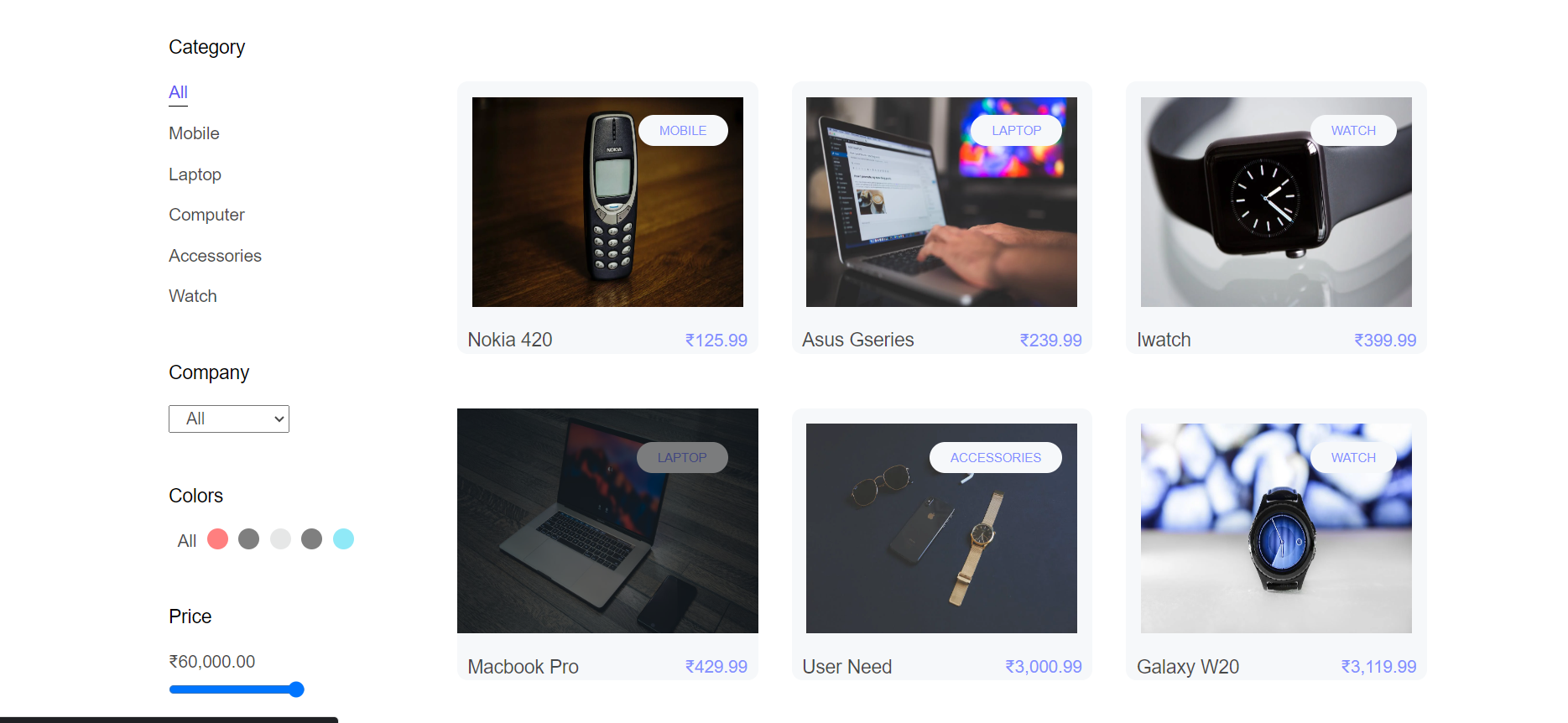Filter products by Mobile category
The image size is (1568, 723).
(x=194, y=133)
